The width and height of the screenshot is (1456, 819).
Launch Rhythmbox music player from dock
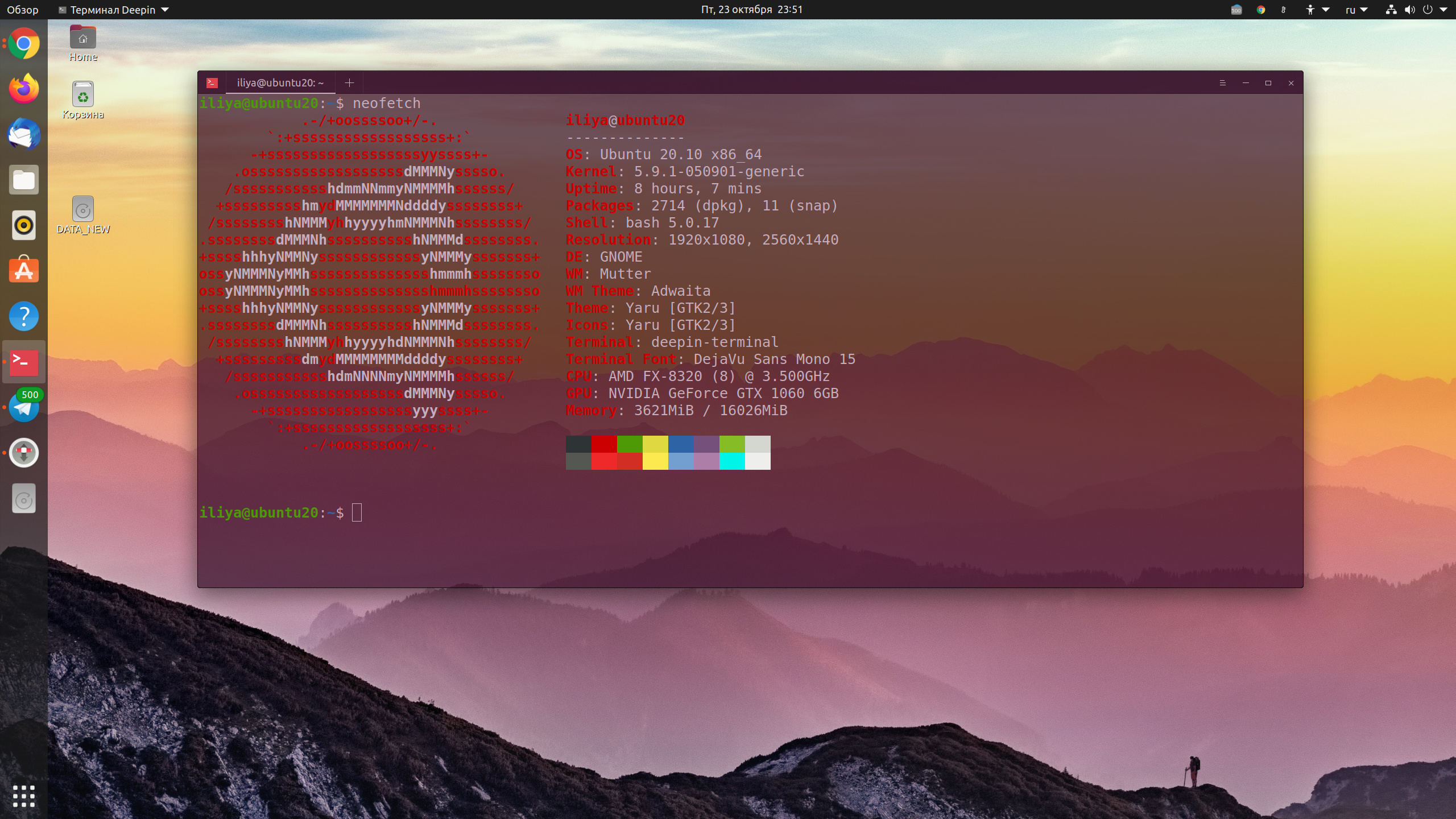(24, 225)
